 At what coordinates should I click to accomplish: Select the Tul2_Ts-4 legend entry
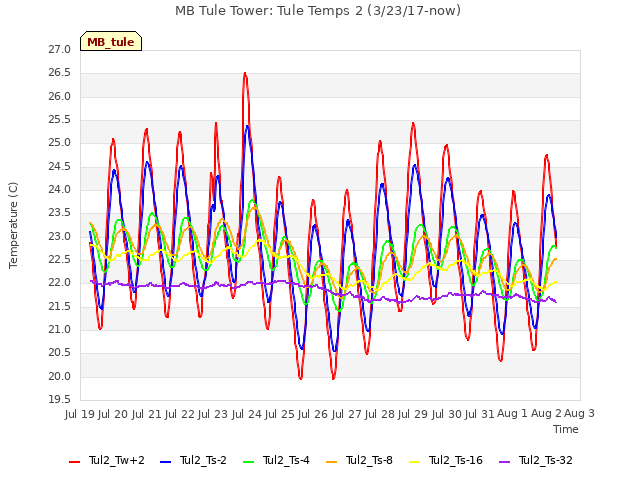pyautogui.click(x=276, y=461)
